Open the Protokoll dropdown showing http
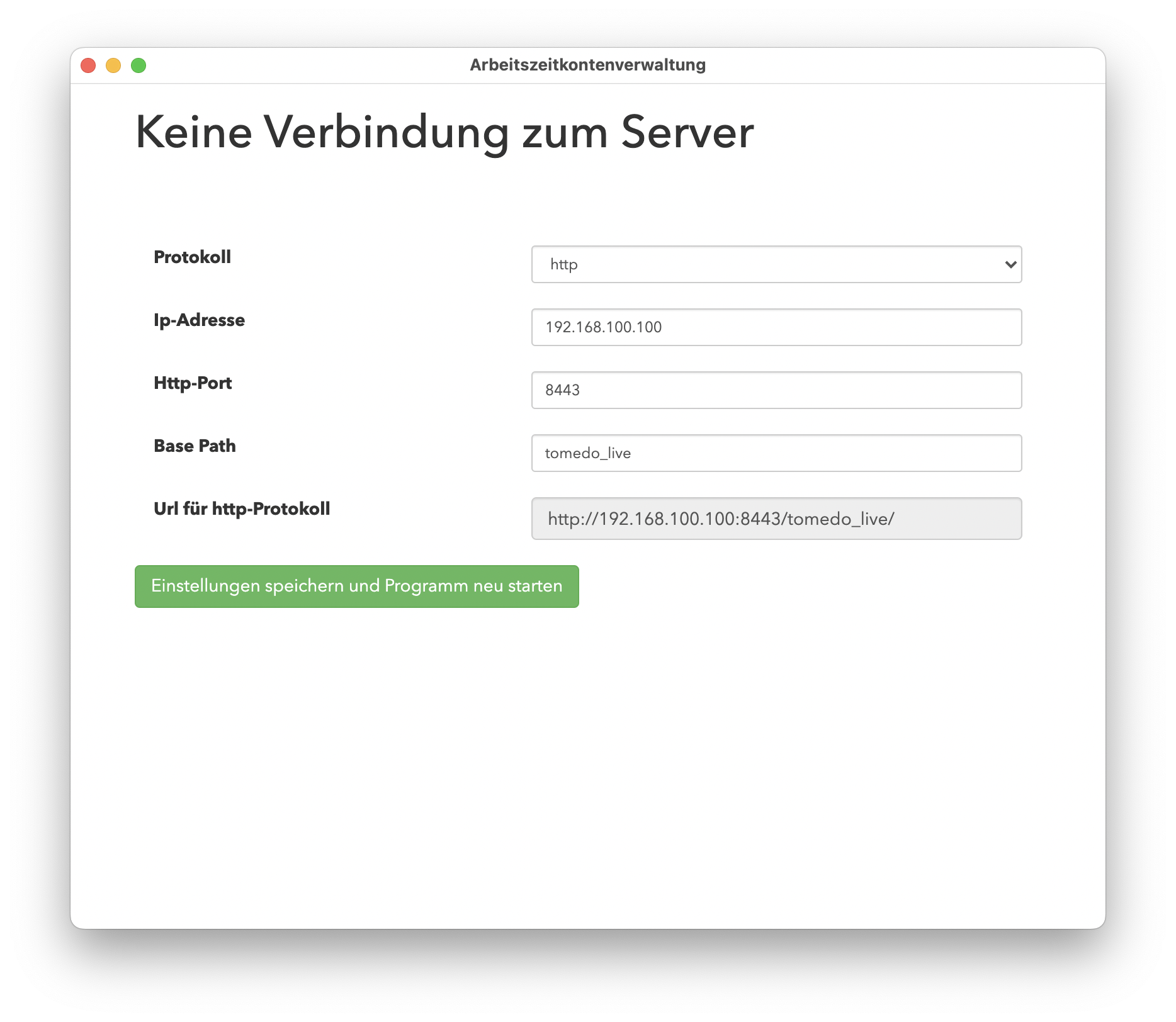The width and height of the screenshot is (1176, 1022). tap(776, 264)
